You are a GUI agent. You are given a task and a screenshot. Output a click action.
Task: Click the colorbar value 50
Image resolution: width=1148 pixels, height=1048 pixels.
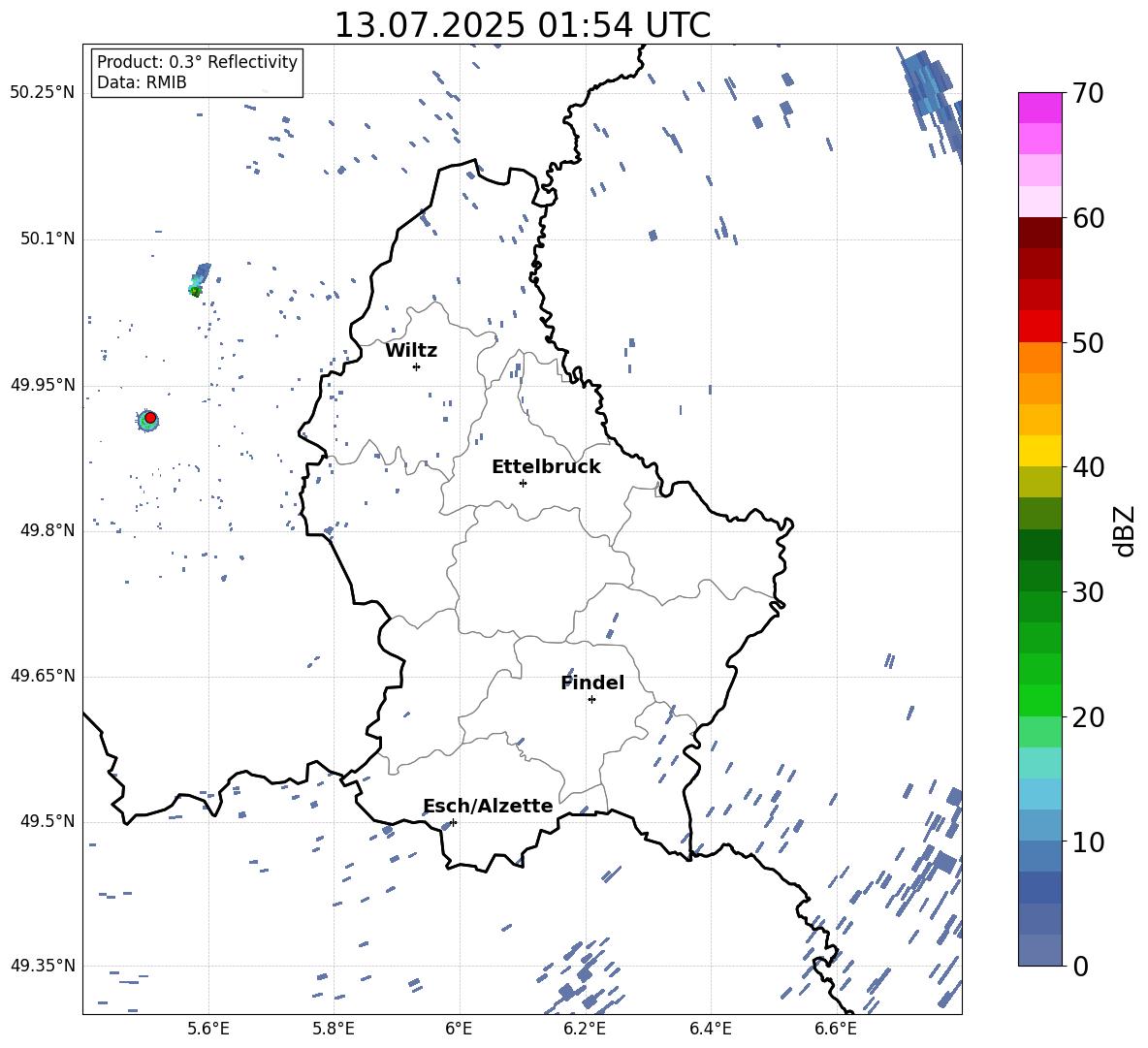click(1088, 342)
